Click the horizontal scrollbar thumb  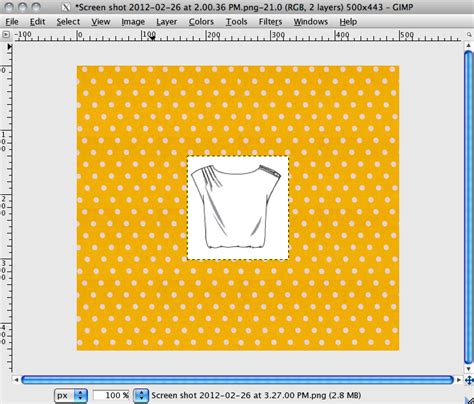point(237,380)
